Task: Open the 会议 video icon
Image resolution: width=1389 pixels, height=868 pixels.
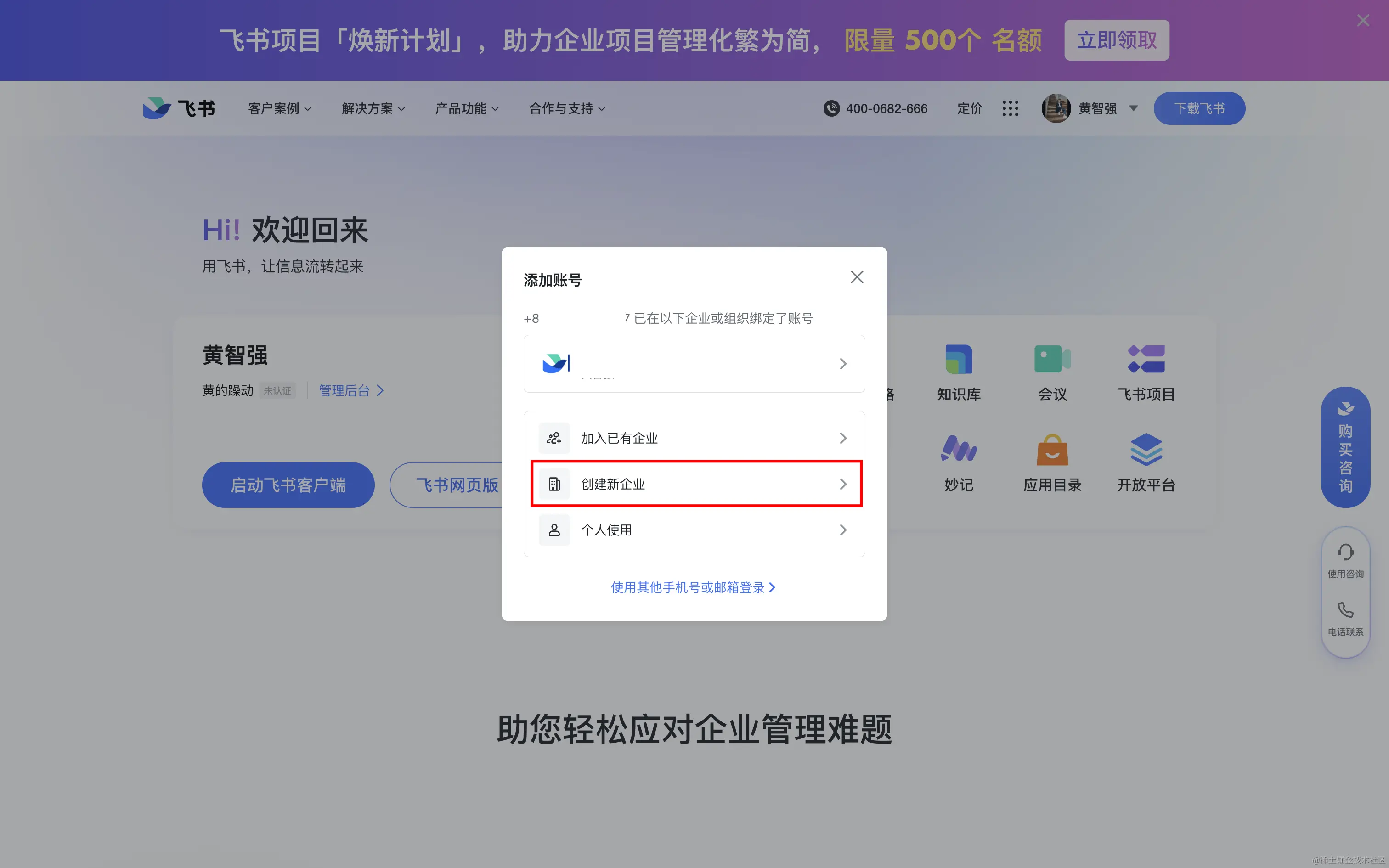Action: point(1051,359)
